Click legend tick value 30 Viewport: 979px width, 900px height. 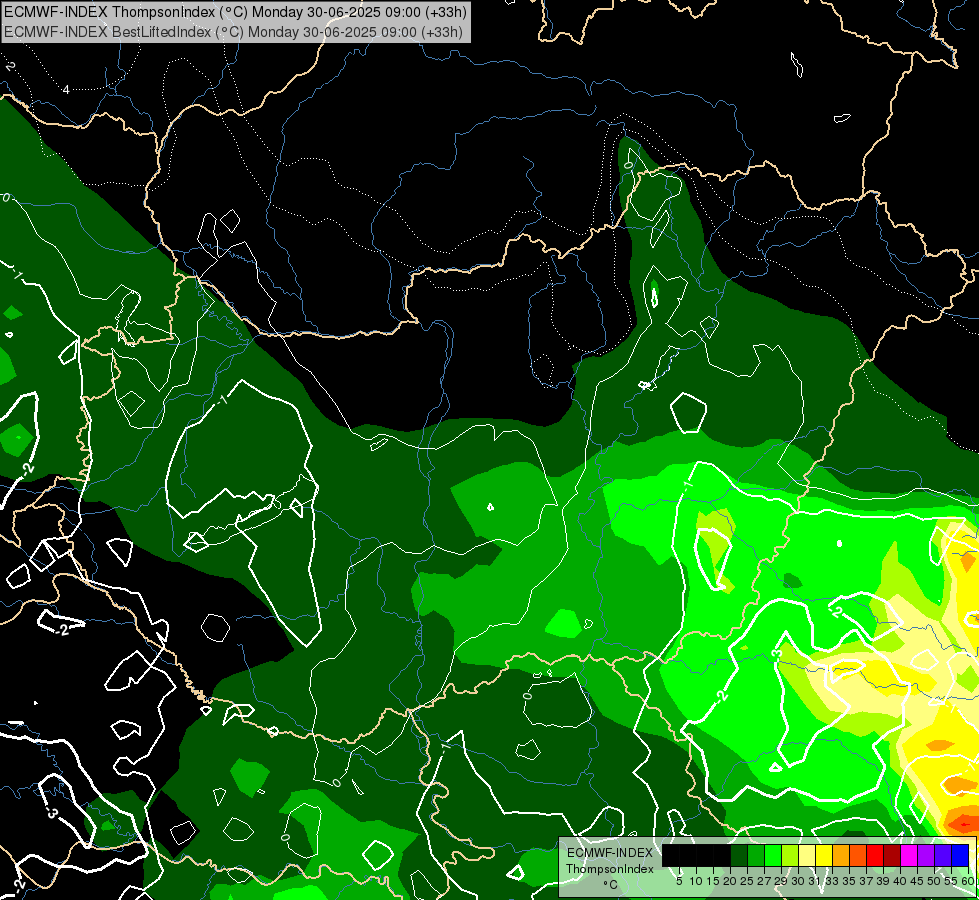tap(798, 881)
